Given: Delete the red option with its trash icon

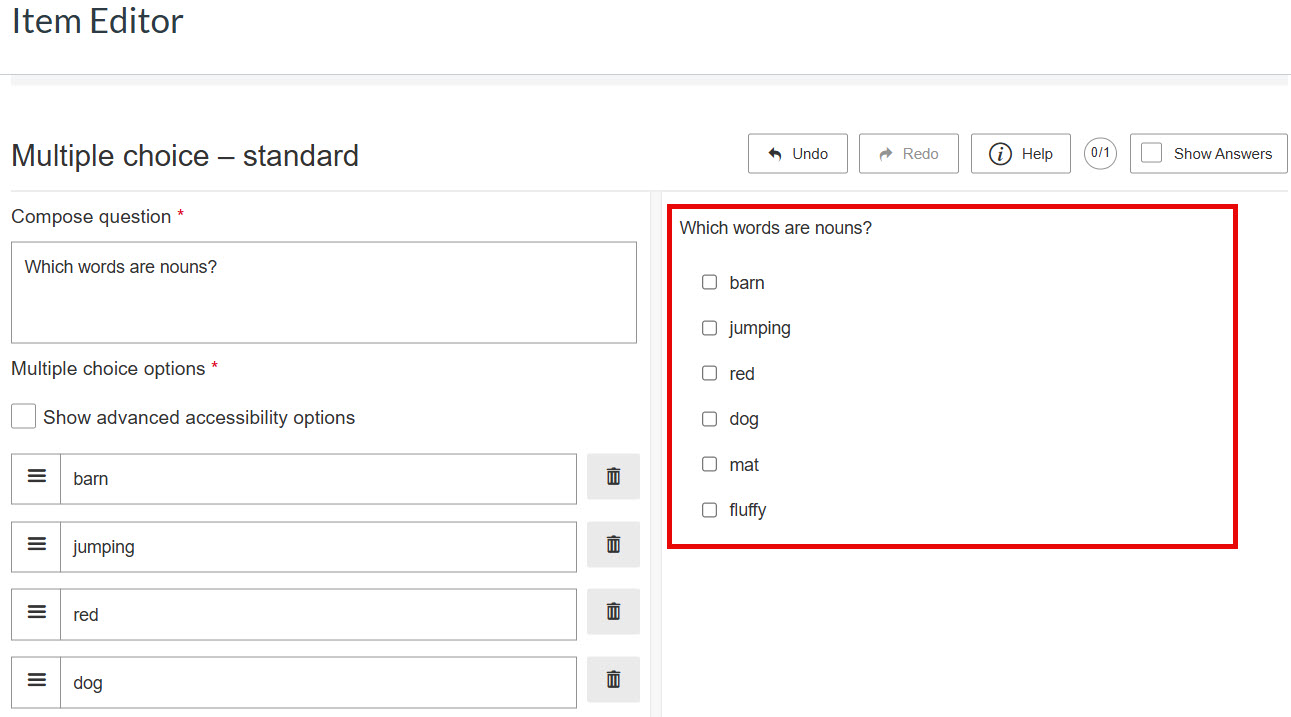Looking at the screenshot, I should 613,612.
